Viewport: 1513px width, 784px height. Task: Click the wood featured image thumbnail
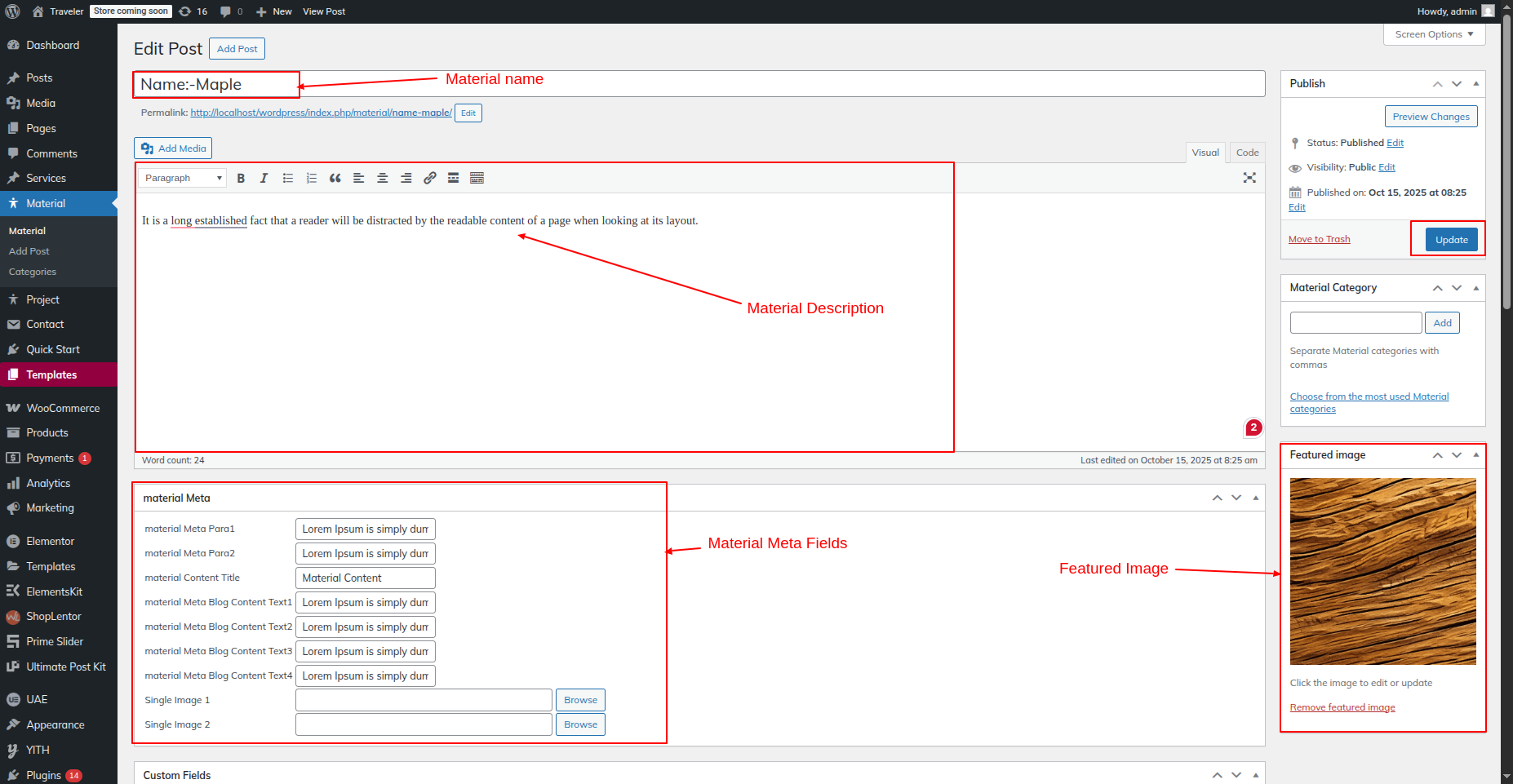pyautogui.click(x=1382, y=571)
